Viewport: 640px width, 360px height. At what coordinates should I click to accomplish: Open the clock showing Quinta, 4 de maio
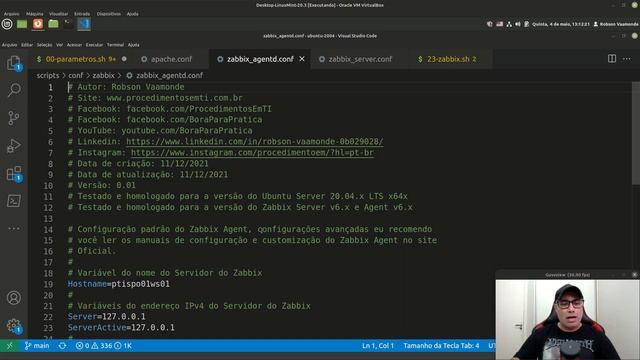[560, 24]
